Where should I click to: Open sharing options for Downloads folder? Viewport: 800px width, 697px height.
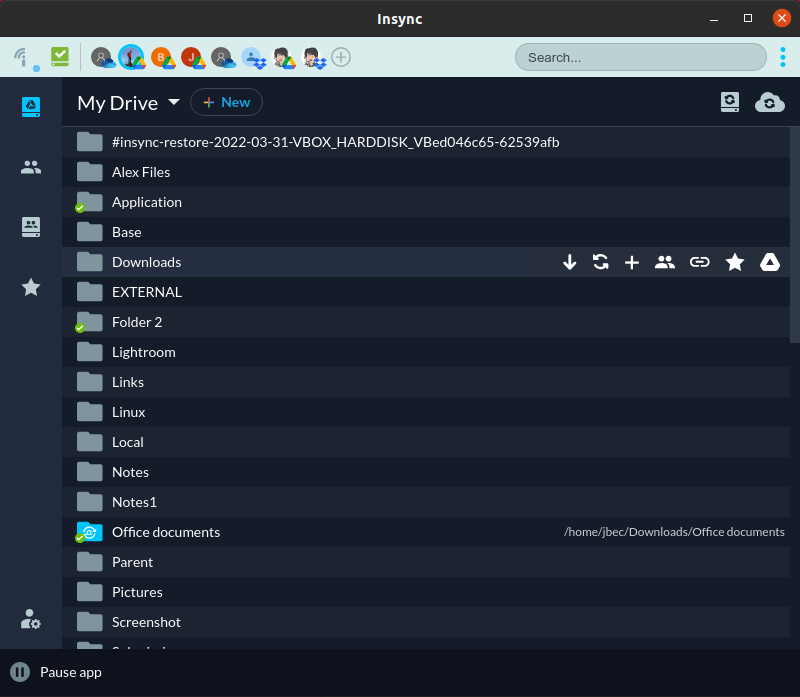(665, 262)
